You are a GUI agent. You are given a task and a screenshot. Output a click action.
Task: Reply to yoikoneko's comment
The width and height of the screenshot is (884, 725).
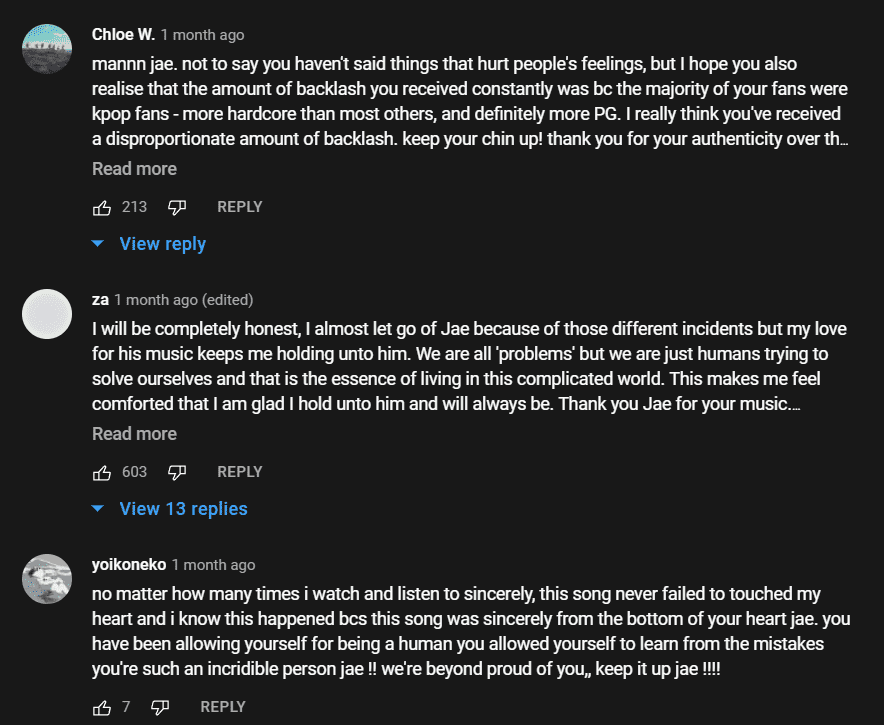click(223, 707)
